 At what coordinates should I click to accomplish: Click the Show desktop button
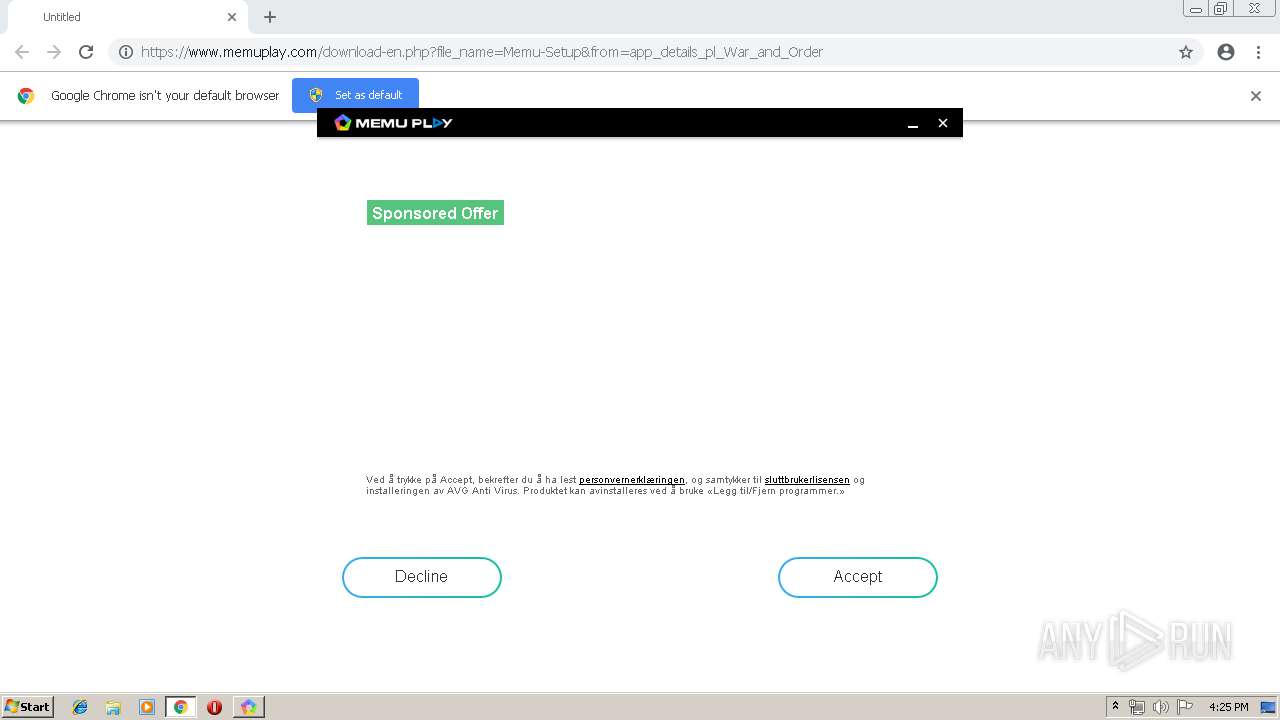coord(1269,707)
